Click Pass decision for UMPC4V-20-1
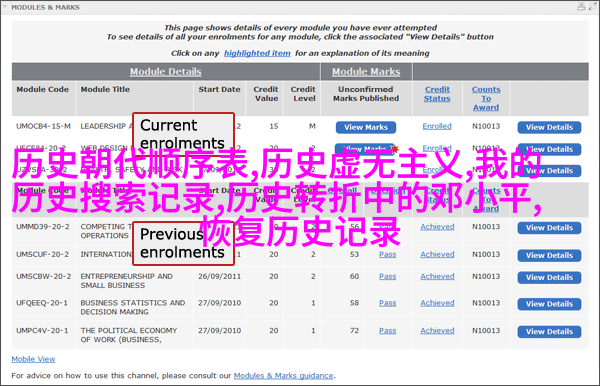 [388, 330]
